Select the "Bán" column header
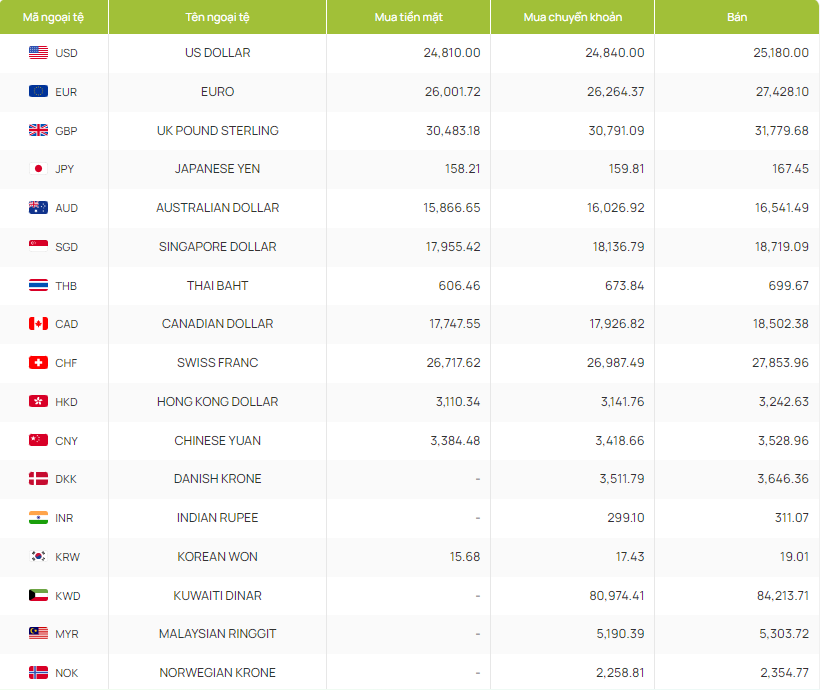Image resolution: width=820 pixels, height=690 pixels. tap(737, 17)
